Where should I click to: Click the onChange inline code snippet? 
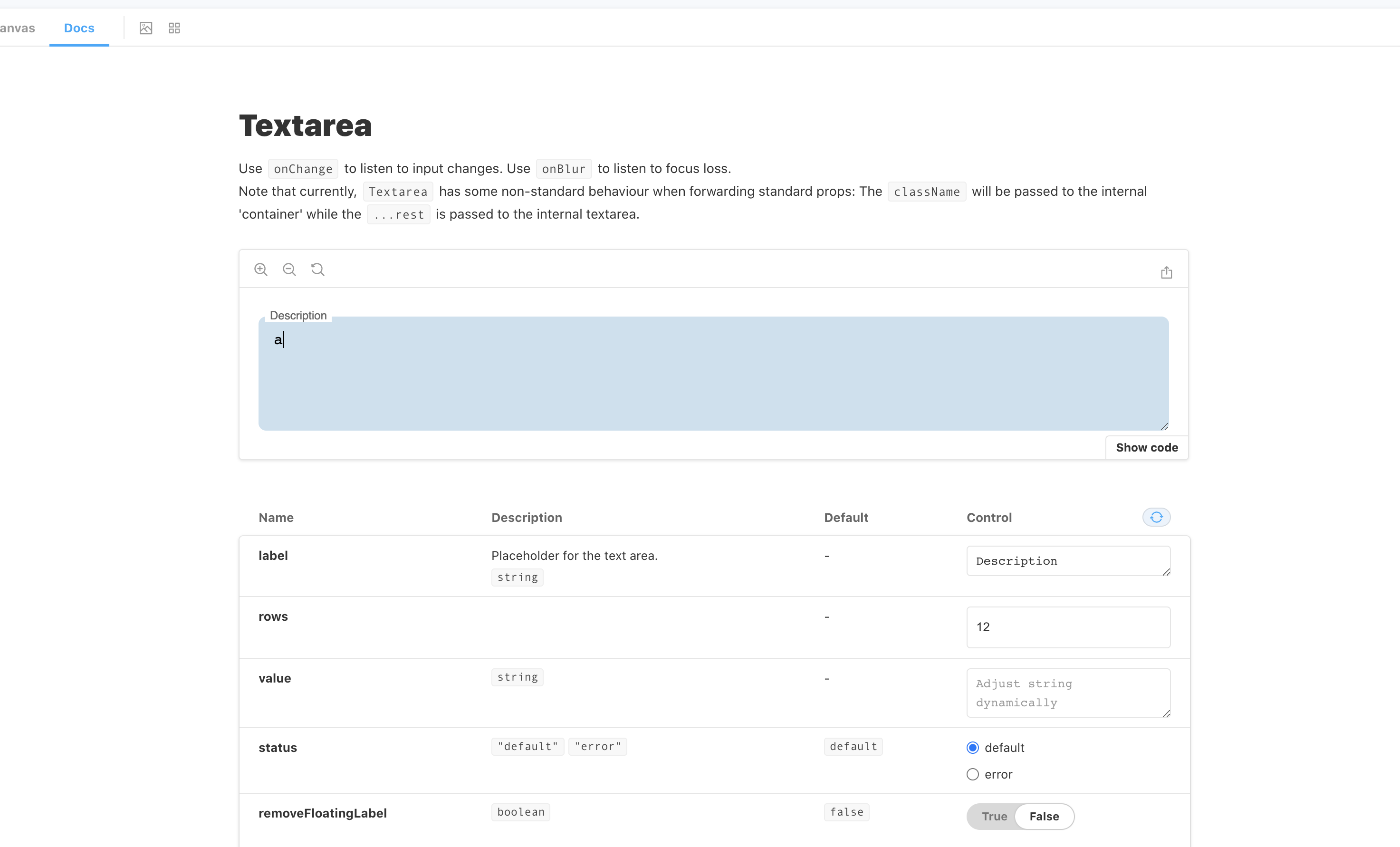point(303,168)
